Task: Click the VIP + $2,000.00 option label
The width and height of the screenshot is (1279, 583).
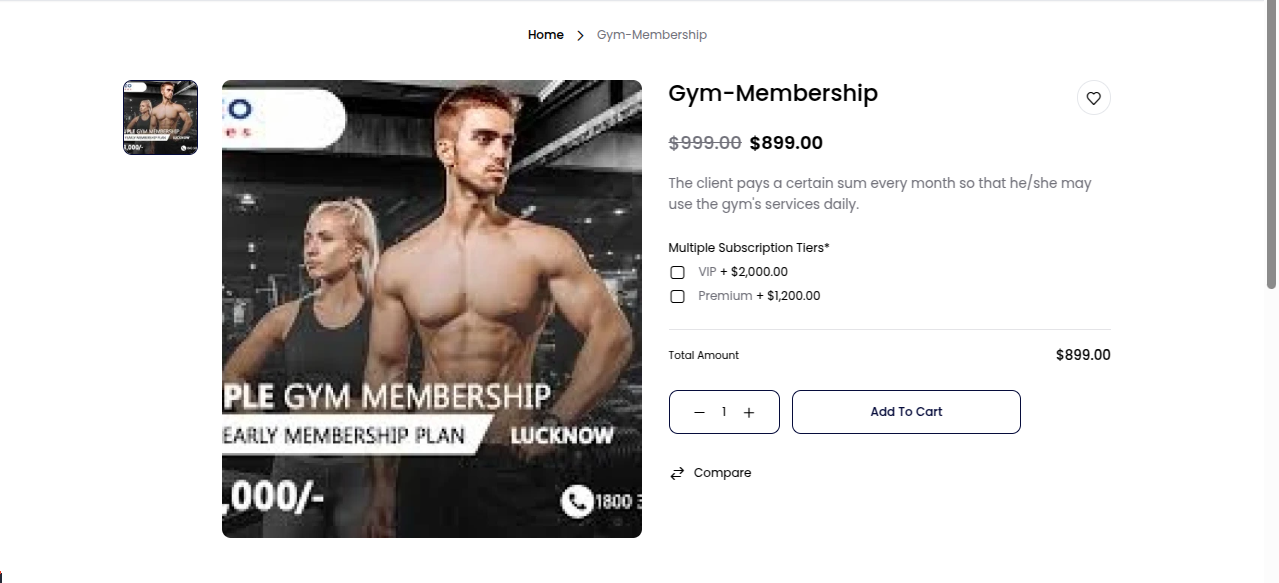Action: click(743, 272)
